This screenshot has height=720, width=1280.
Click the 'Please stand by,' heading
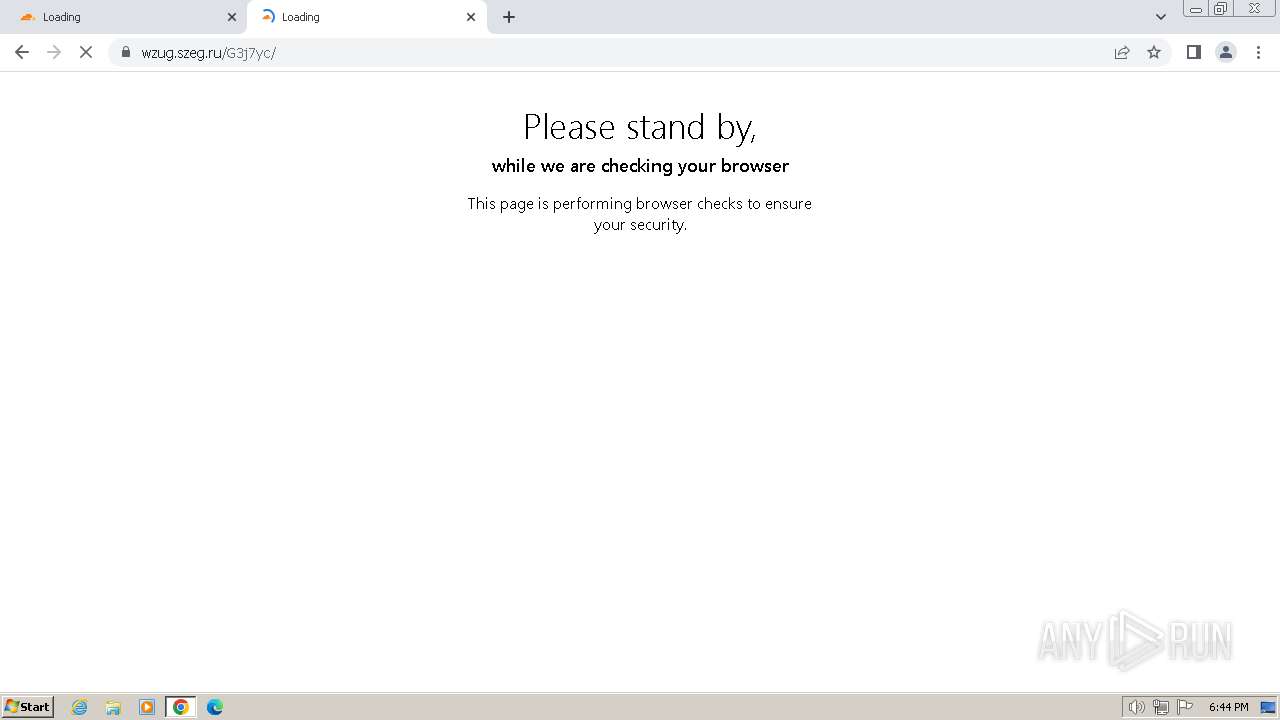point(640,128)
